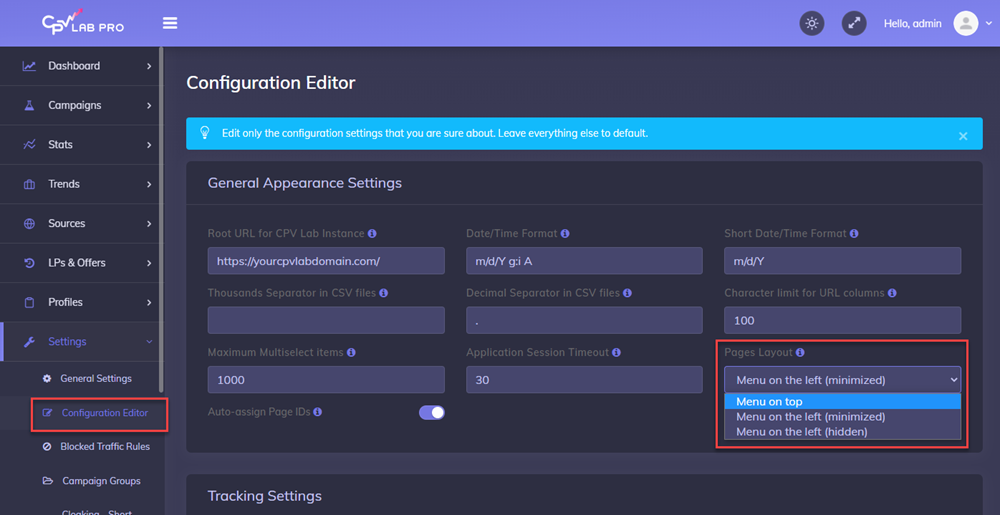This screenshot has height=515, width=1000.
Task: Click the Dashboard chart icon
Action: 29,66
